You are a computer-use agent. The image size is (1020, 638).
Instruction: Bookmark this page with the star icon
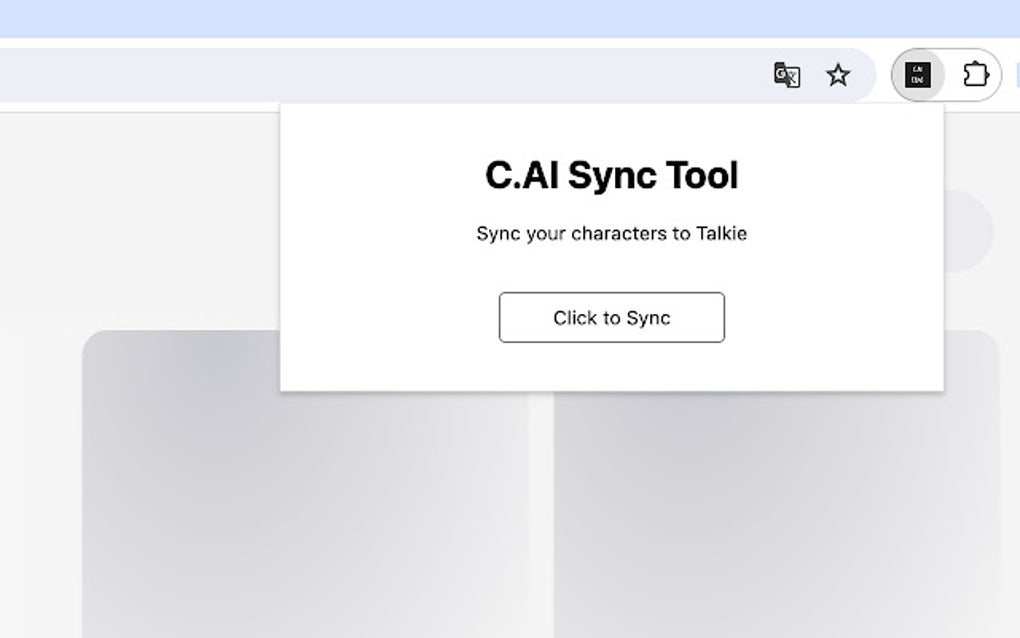click(x=837, y=75)
